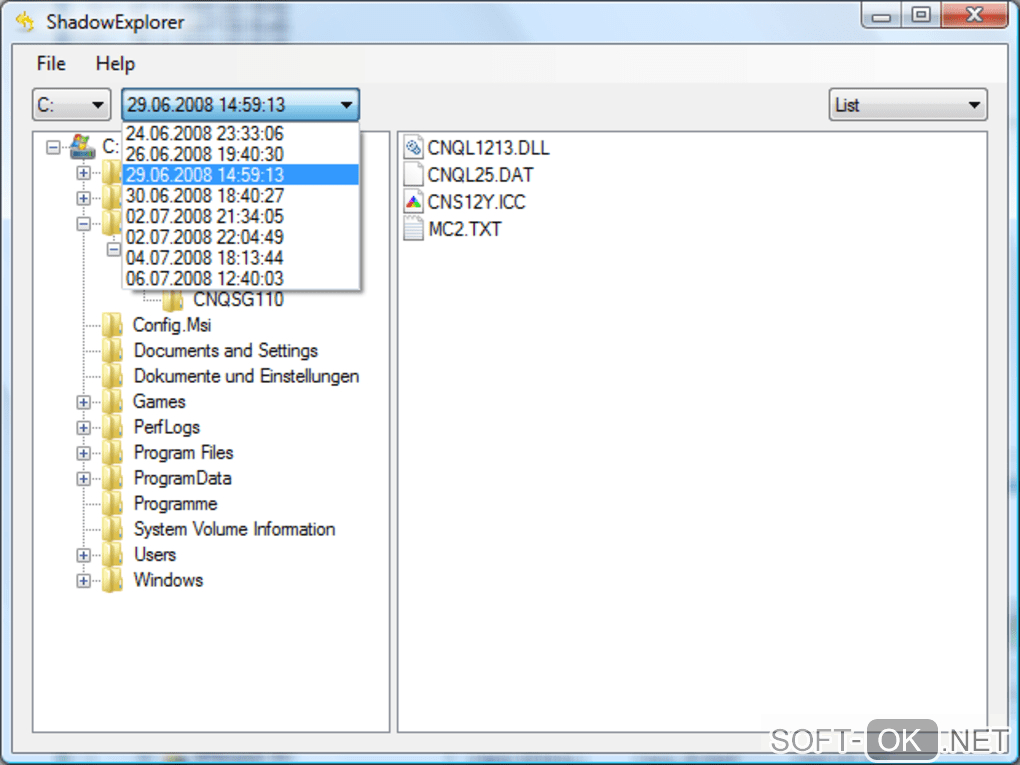This screenshot has width=1020, height=765.
Task: Select file name CNQL1213.DLL
Action: 489,148
